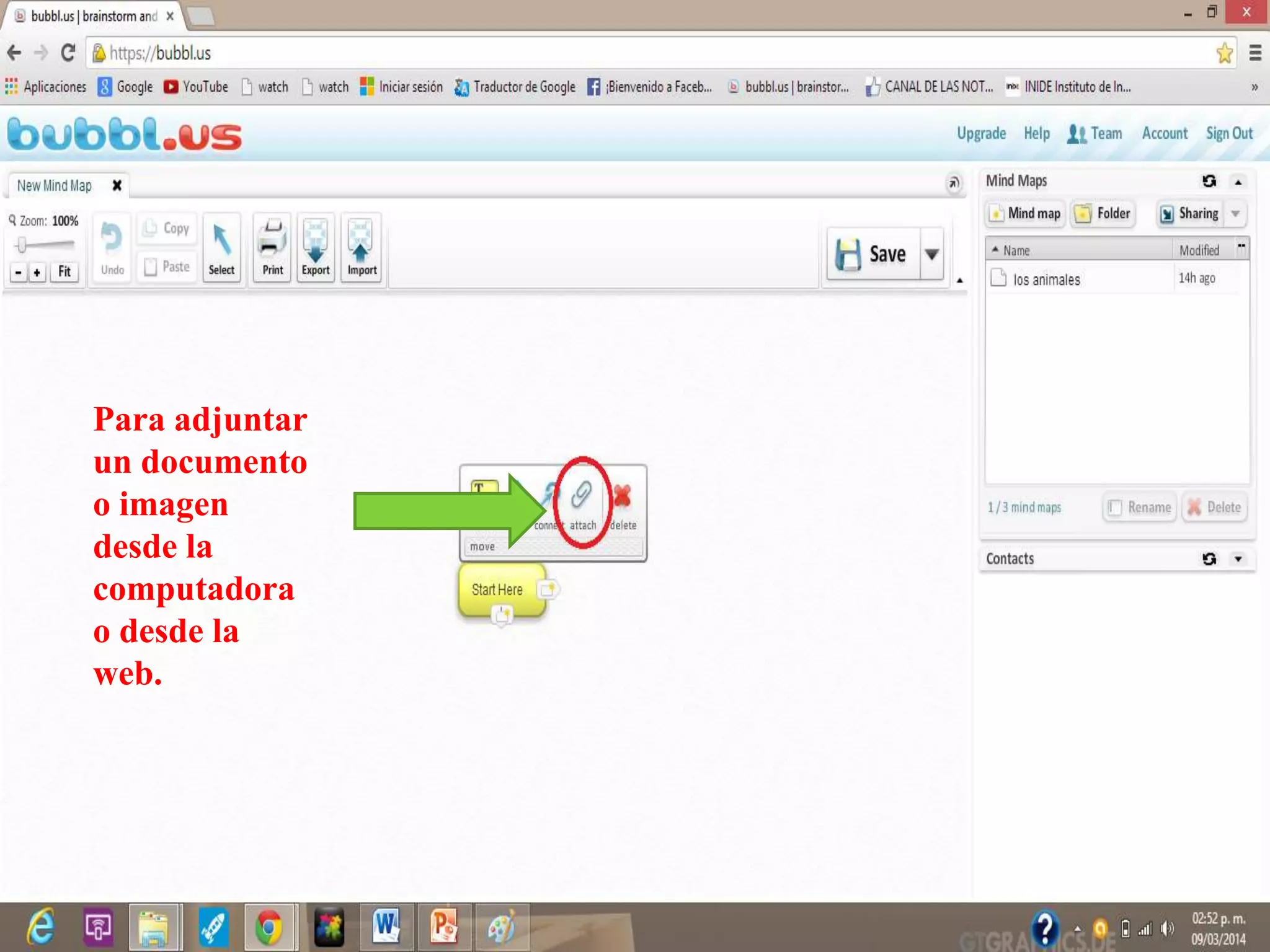Add sibling bubble icon right of Start Here

coord(548,589)
